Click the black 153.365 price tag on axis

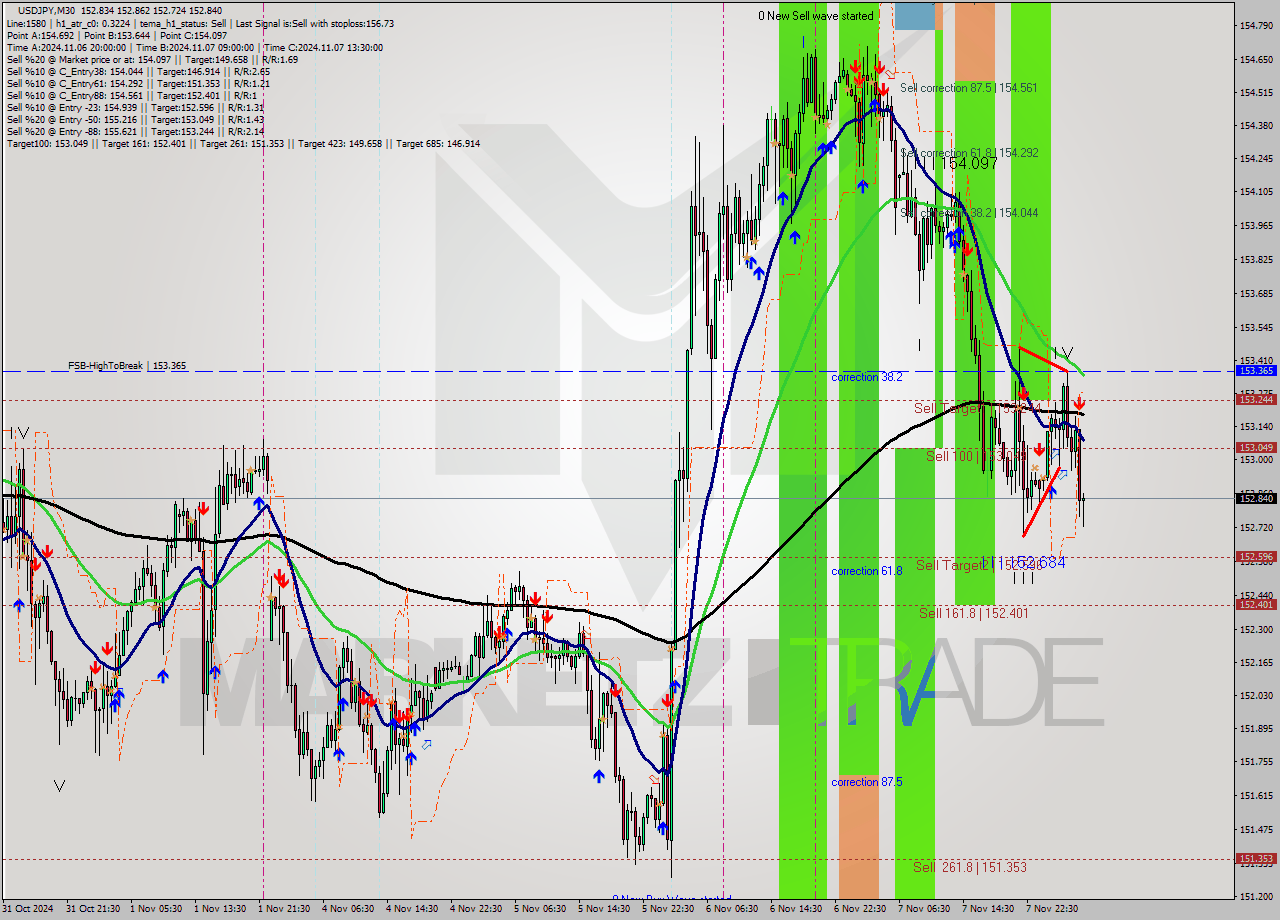1256,370
